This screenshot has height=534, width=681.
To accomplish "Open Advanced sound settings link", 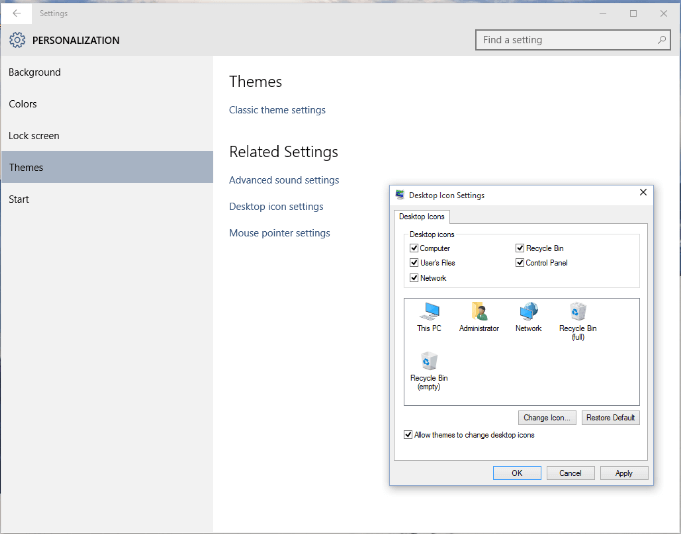I will (x=284, y=180).
